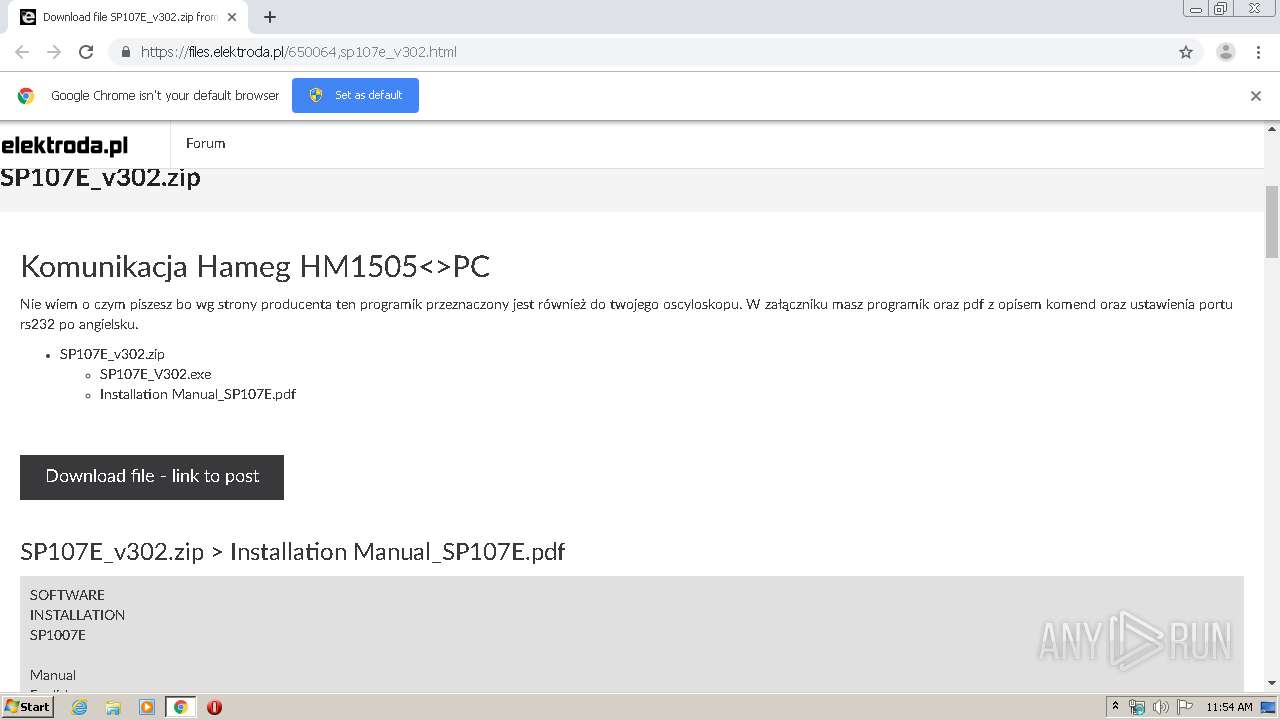
Task: Select the Download file SP107E_v302.zip tab
Action: tap(130, 17)
